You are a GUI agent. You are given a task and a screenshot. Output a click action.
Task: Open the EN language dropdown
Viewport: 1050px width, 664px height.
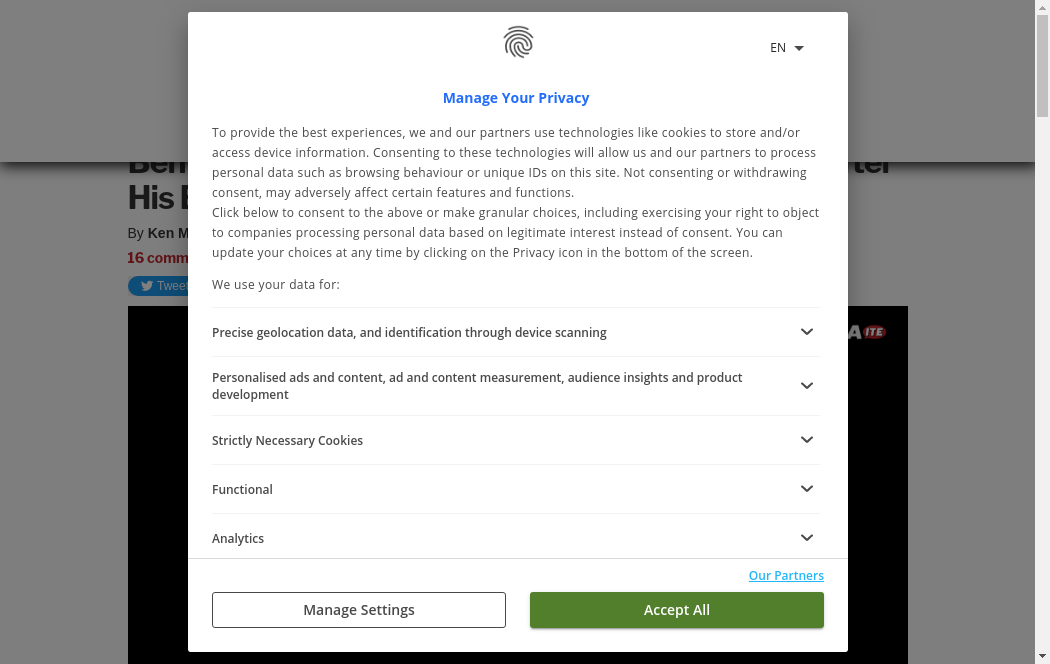[x=787, y=48]
